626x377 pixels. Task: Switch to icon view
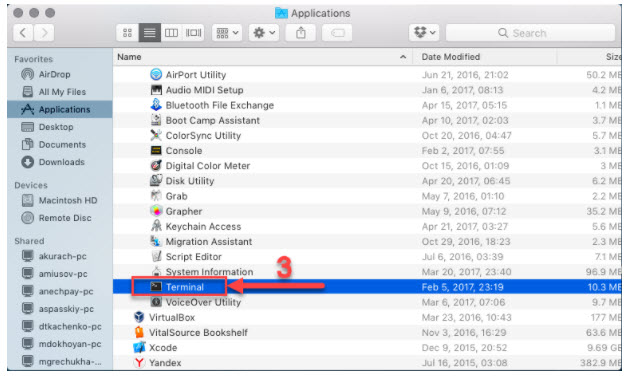[x=127, y=33]
